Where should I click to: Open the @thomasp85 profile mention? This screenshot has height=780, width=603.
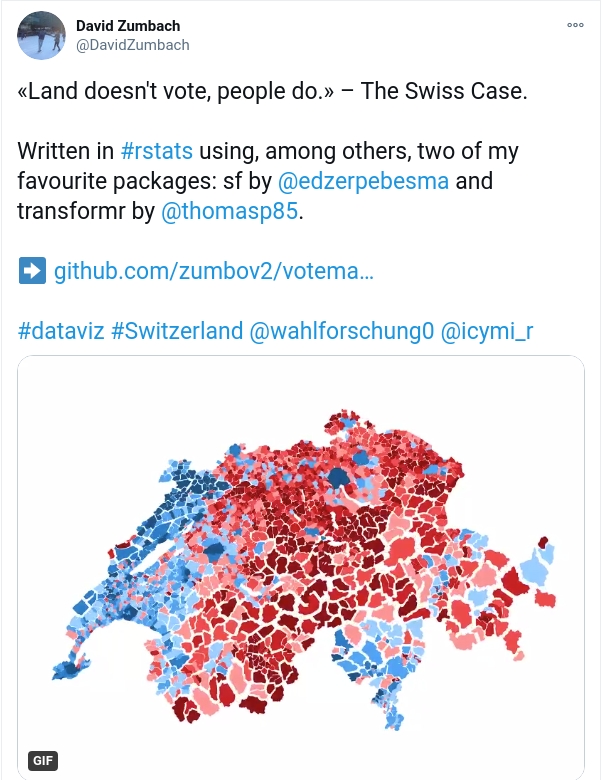[x=229, y=210]
